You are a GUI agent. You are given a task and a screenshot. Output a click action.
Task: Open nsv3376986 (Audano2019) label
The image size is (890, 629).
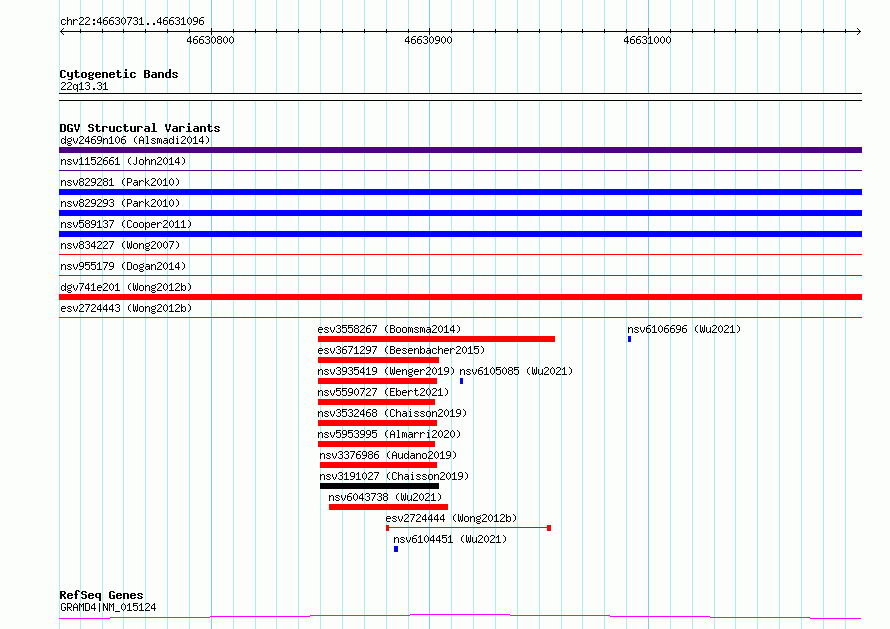tap(388, 455)
